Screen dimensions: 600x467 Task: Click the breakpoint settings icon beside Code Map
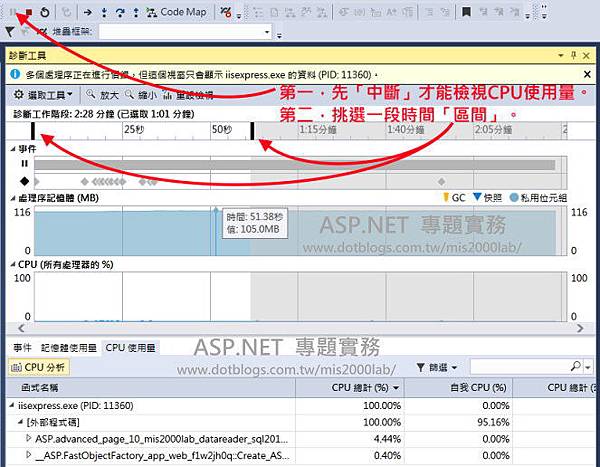226,13
